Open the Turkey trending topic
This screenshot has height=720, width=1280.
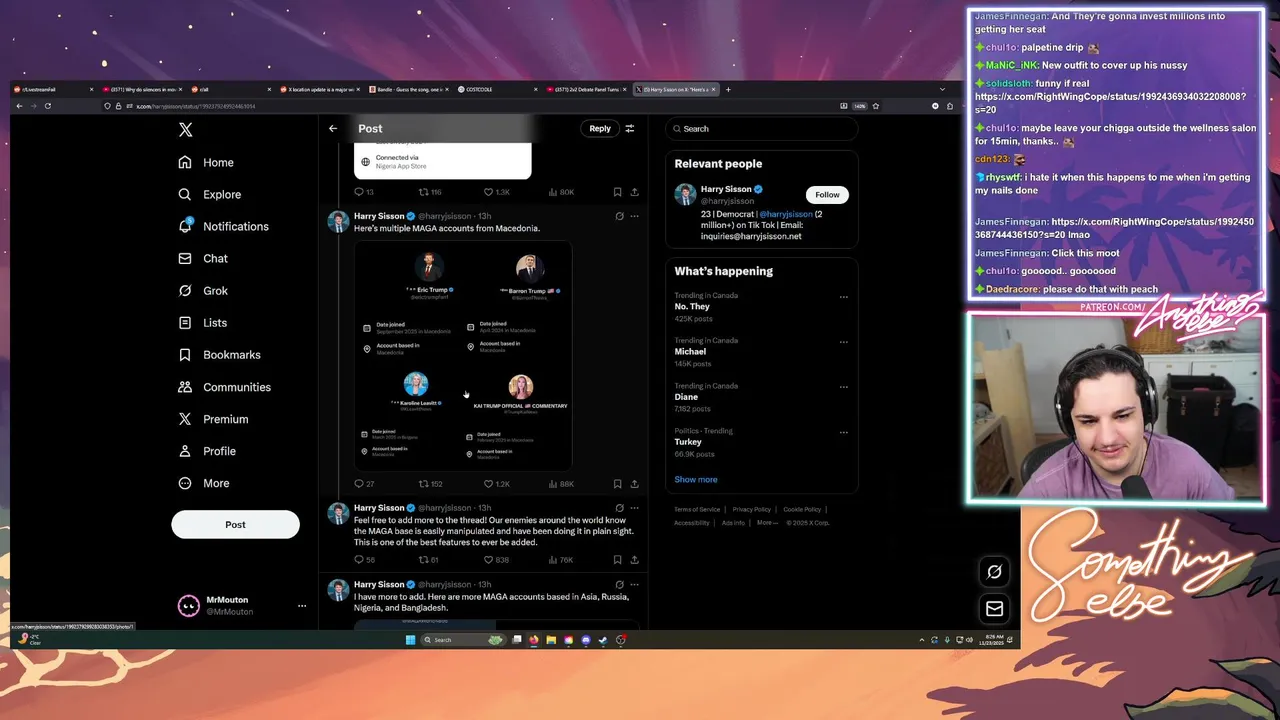pyautogui.click(x=688, y=442)
